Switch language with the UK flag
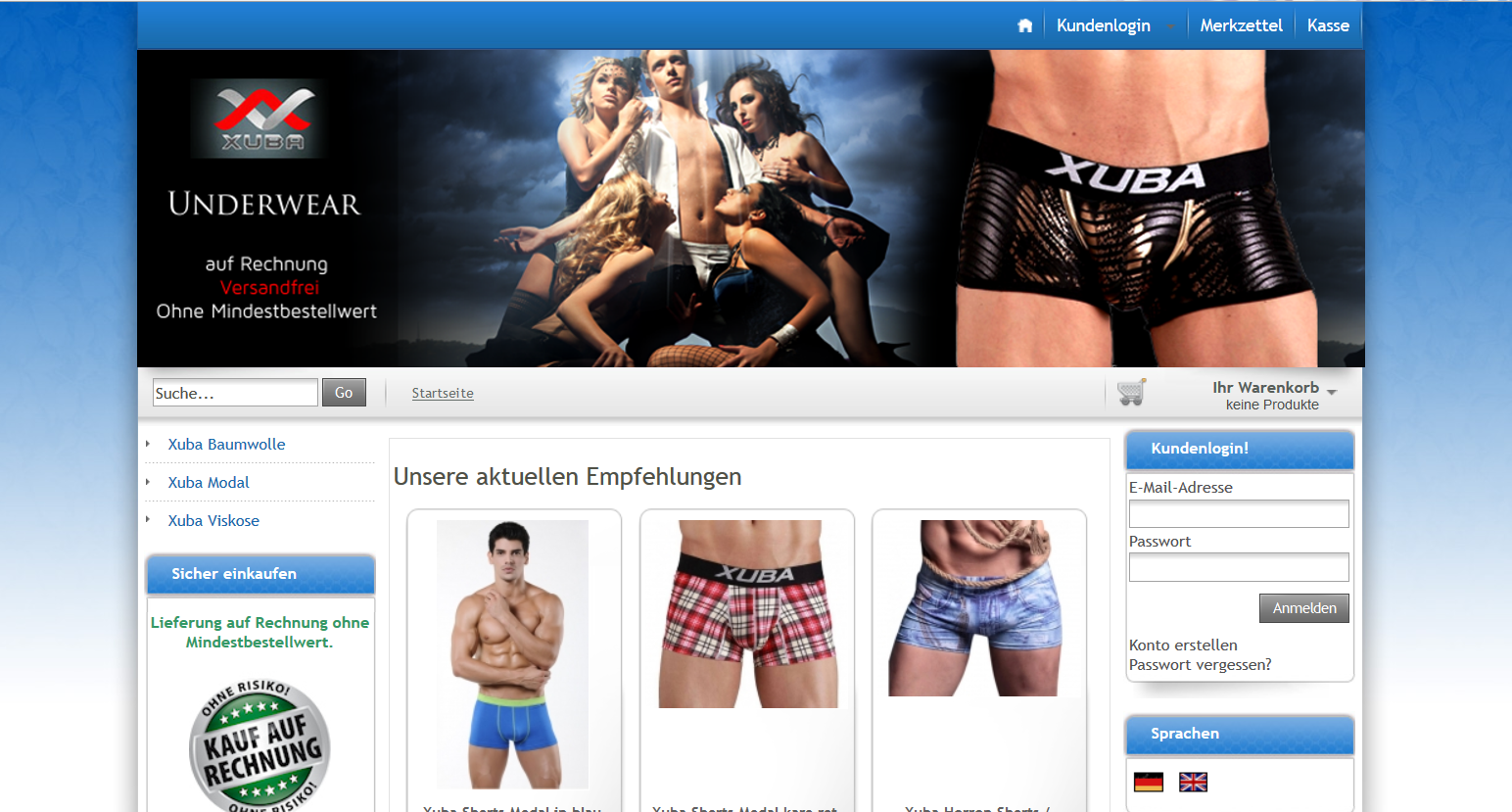Viewport: 1512px width, 812px height. (x=1194, y=782)
